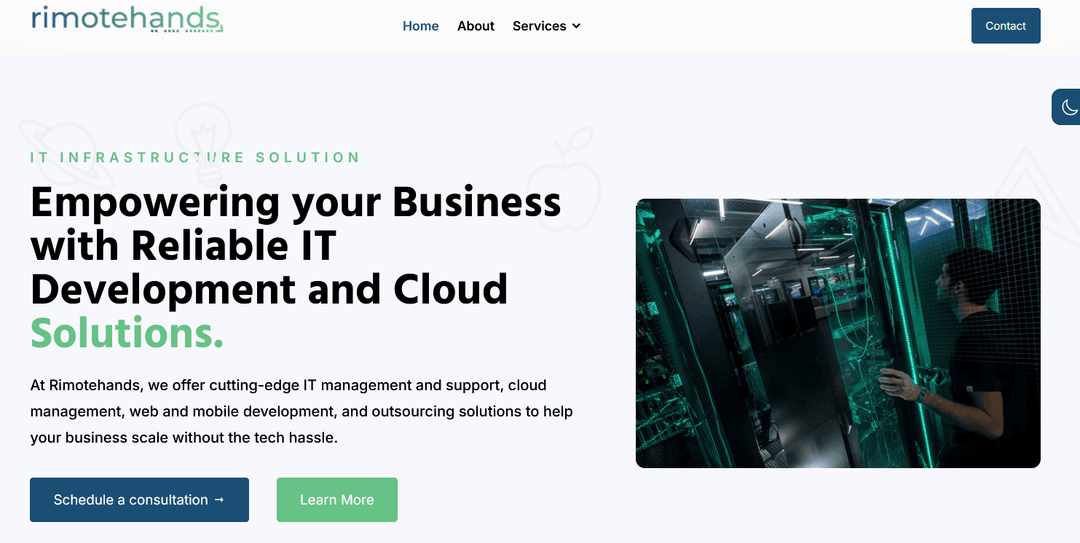Image resolution: width=1080 pixels, height=543 pixels.
Task: Click arrow icon in Schedule a consultation
Action: [x=218, y=500]
